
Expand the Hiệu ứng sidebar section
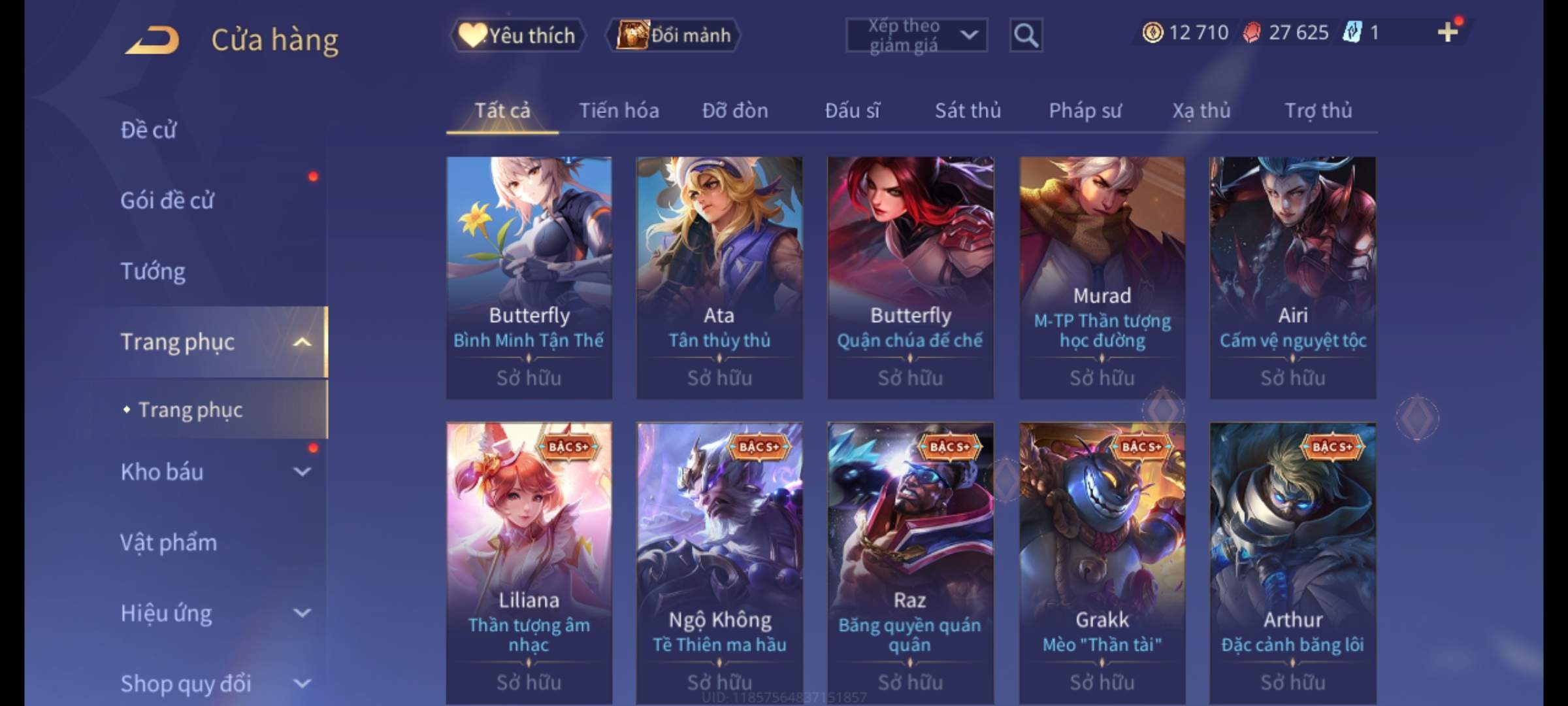click(x=302, y=613)
